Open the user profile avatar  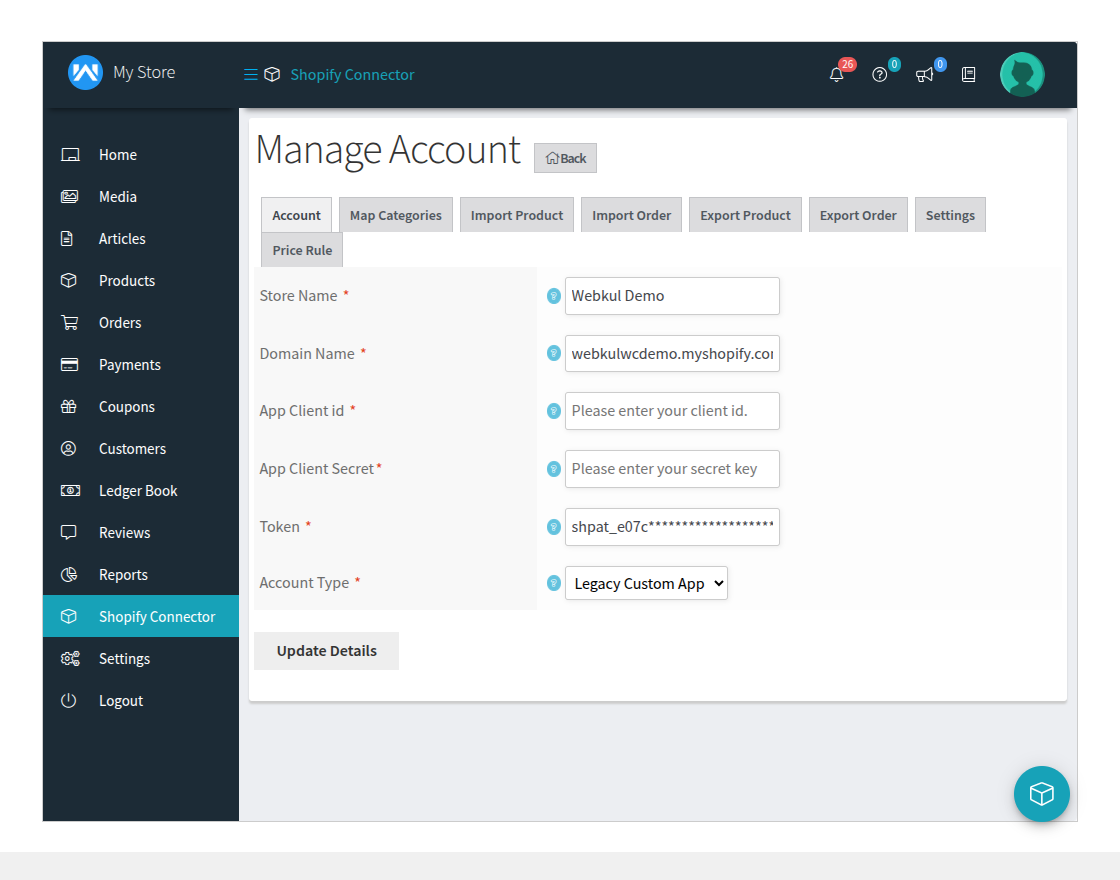[x=1021, y=74]
